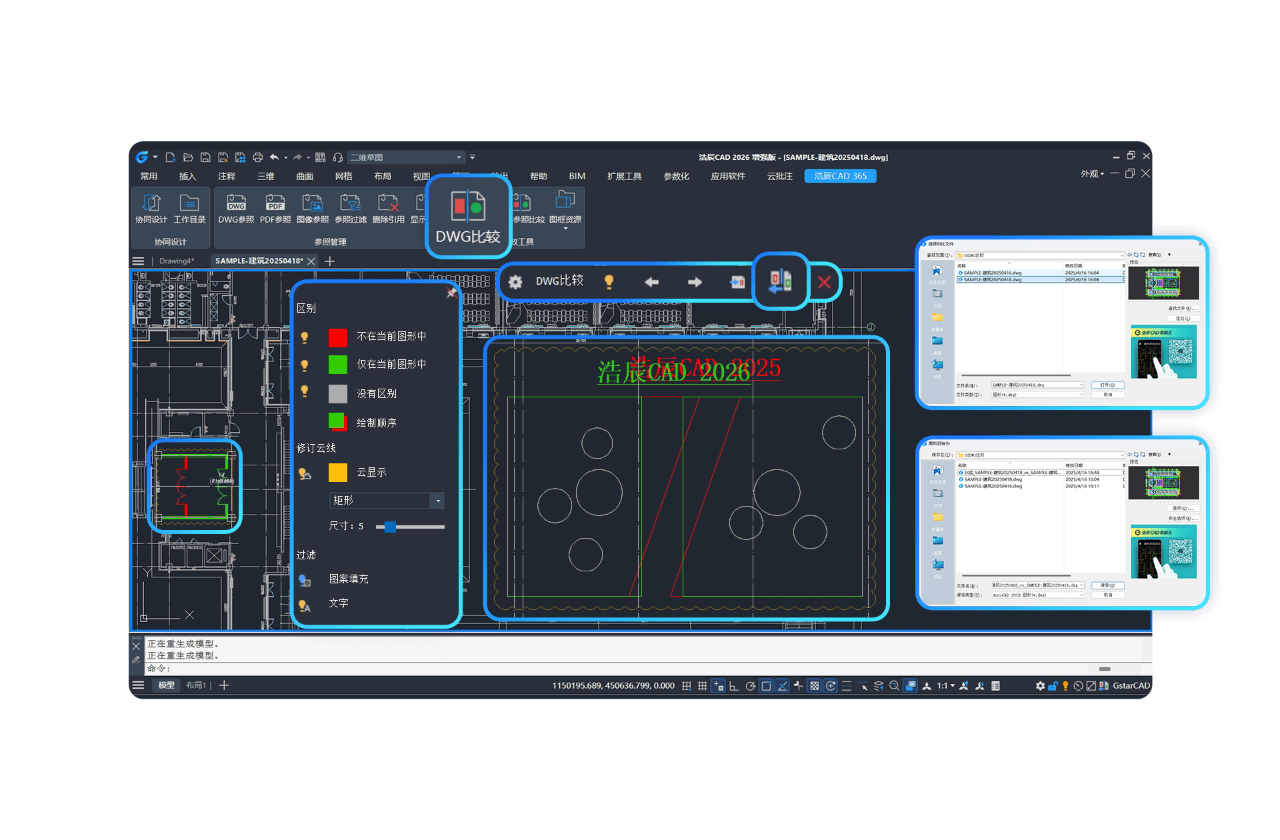Open the GstarCAD application logo menu

(x=143, y=157)
